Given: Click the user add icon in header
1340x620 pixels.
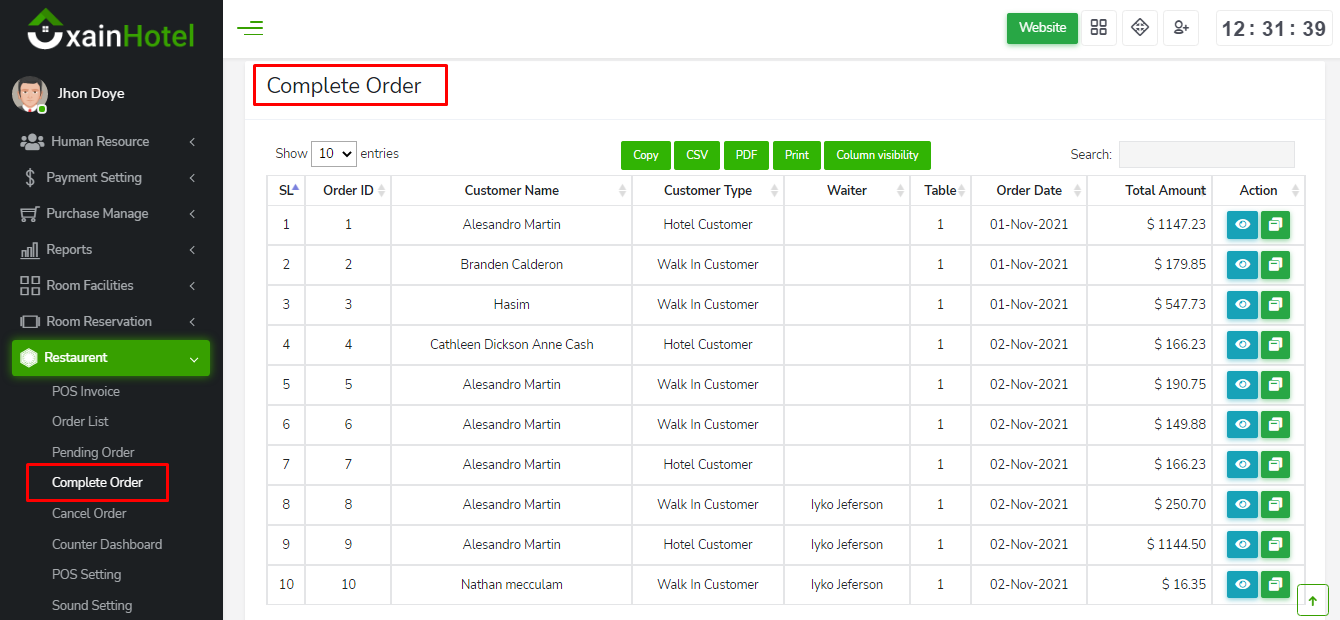Looking at the screenshot, I should pyautogui.click(x=1180, y=28).
